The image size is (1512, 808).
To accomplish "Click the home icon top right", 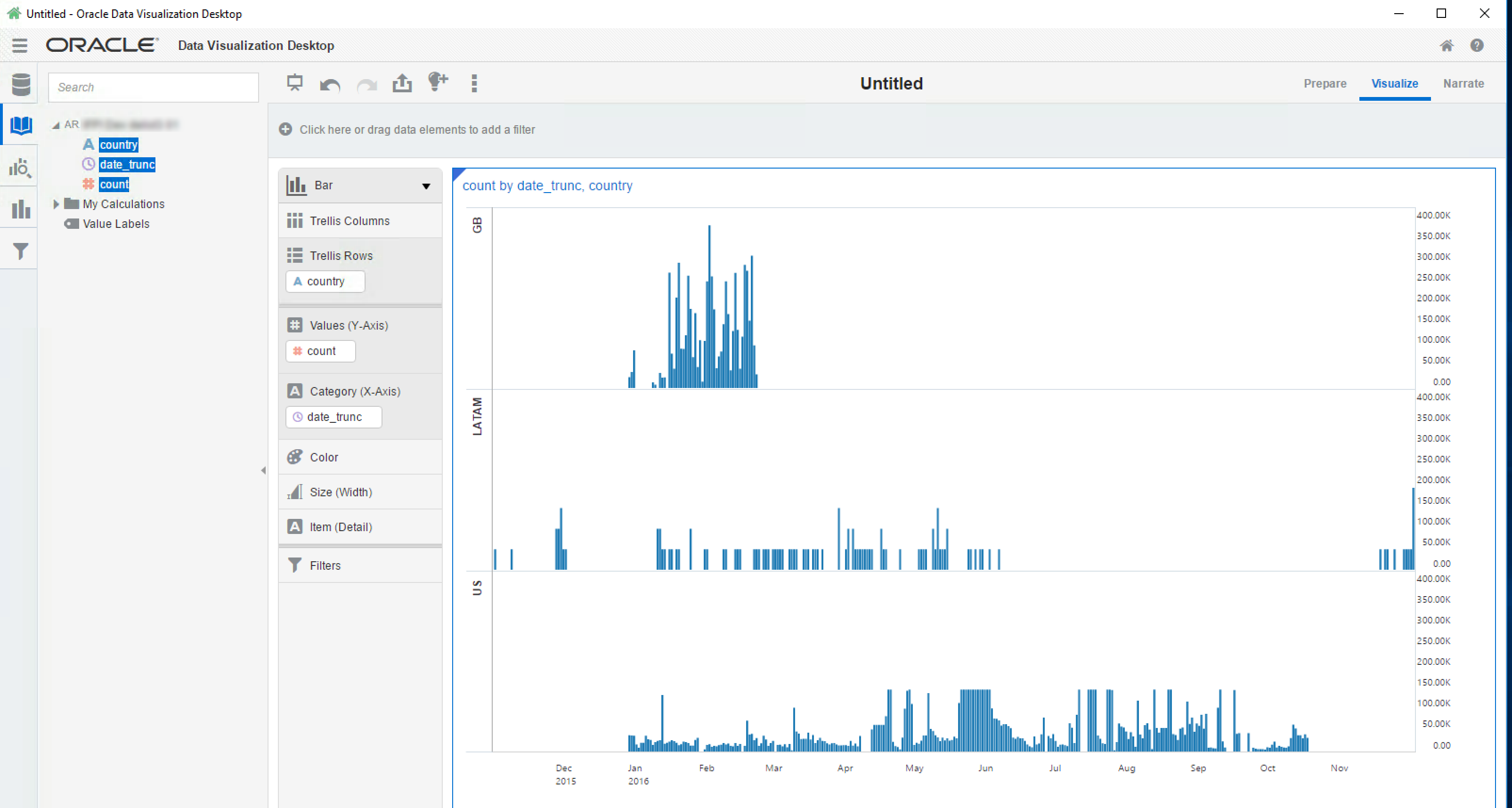I will click(x=1446, y=45).
